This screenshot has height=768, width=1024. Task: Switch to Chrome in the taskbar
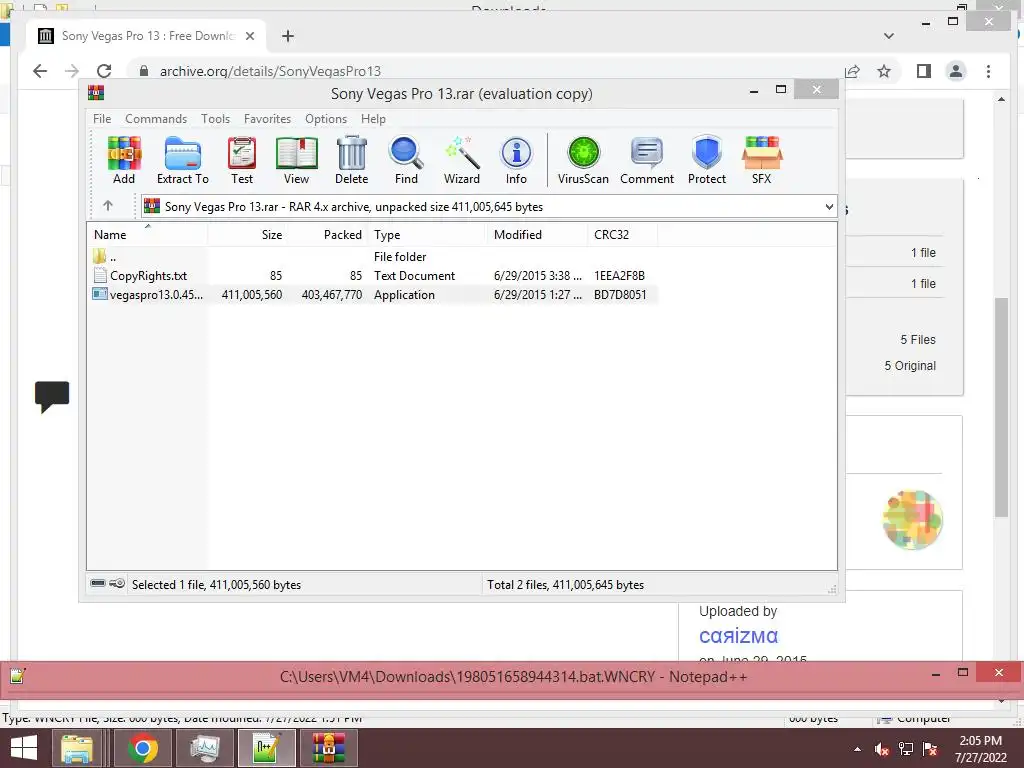point(143,748)
